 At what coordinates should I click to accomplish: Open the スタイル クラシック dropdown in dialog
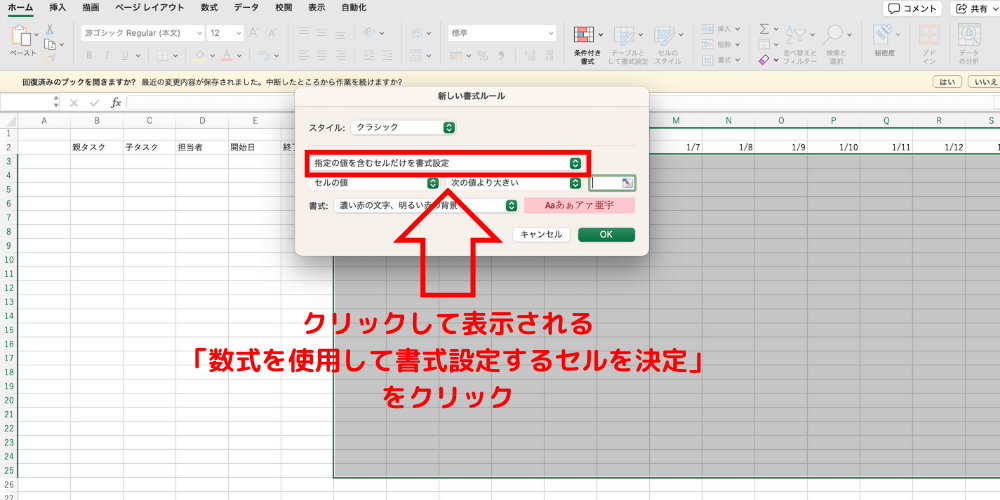pyautogui.click(x=404, y=128)
